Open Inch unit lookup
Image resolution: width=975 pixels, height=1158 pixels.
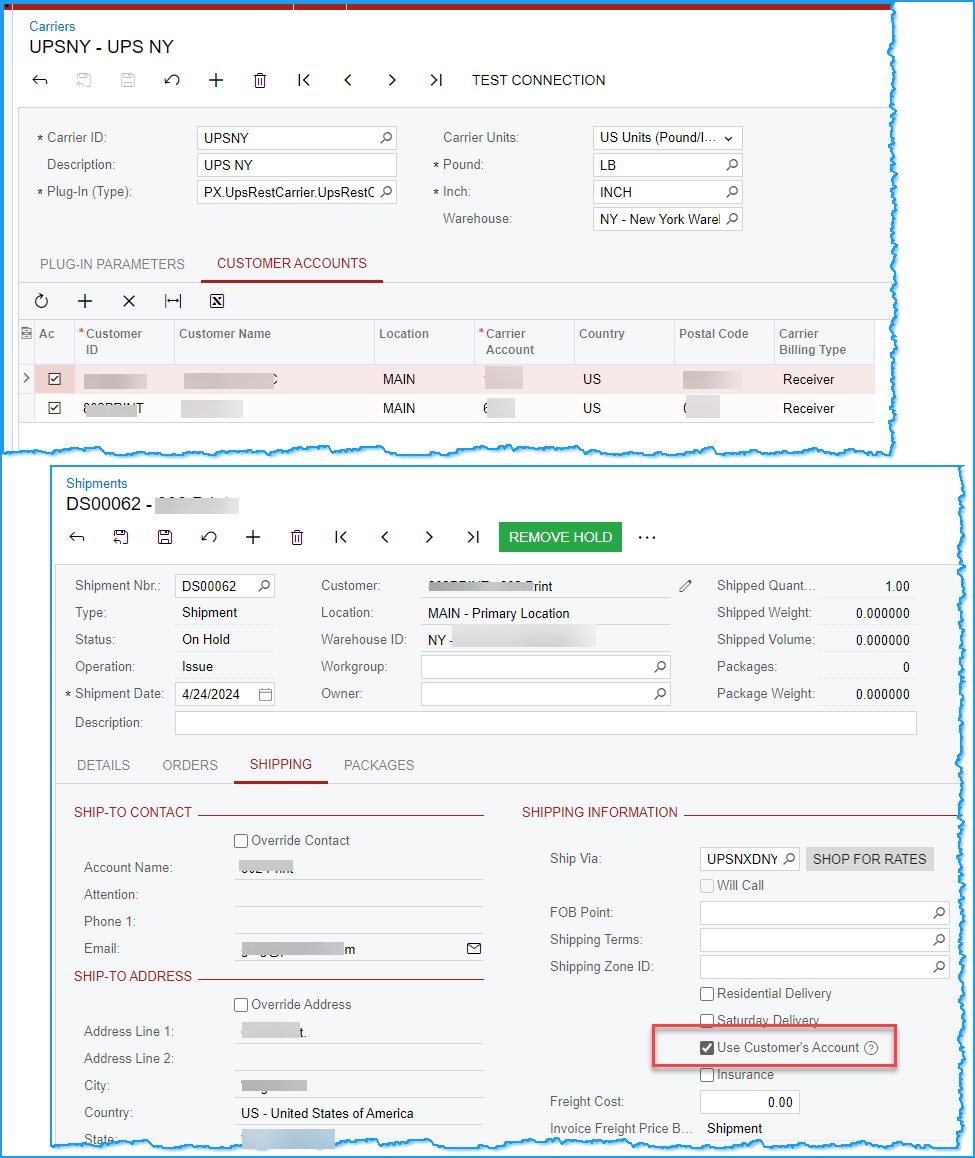pyautogui.click(x=731, y=192)
